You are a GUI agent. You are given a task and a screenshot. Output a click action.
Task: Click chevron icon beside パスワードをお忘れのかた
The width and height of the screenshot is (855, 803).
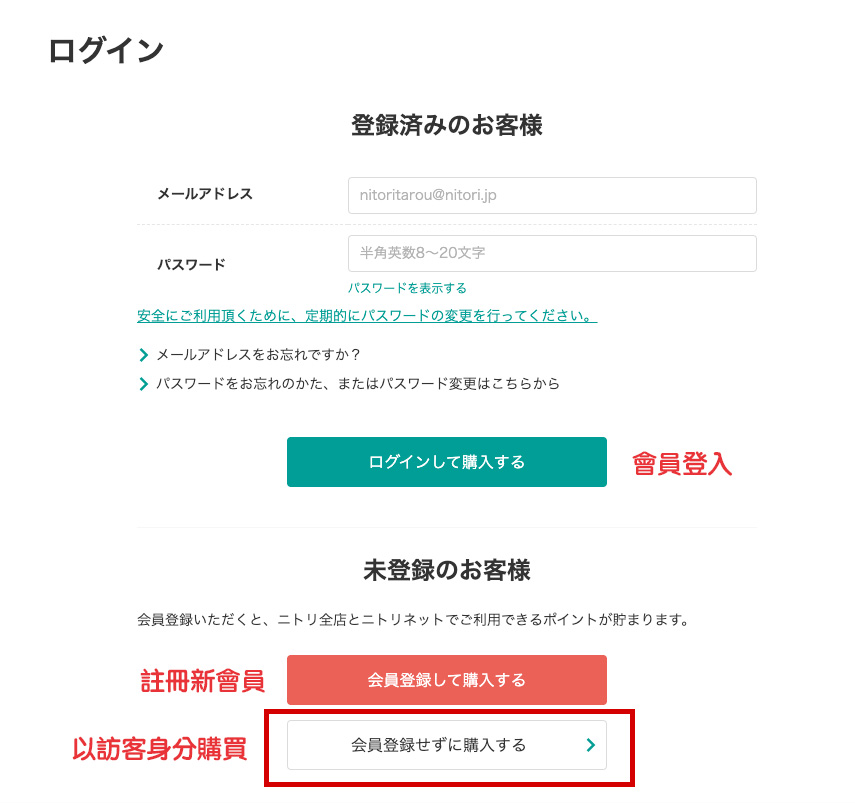tap(144, 383)
